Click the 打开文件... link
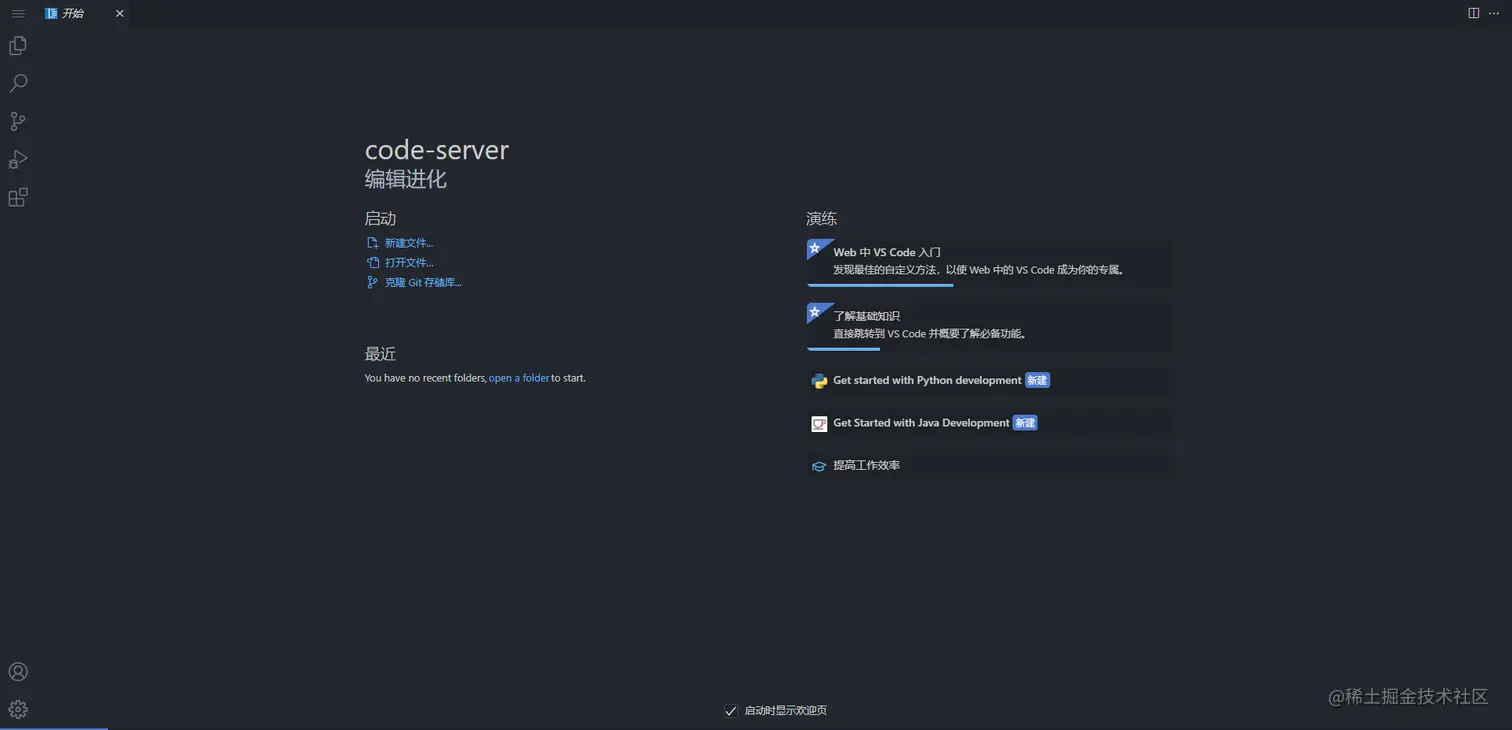The image size is (1512, 730). tap(409, 263)
